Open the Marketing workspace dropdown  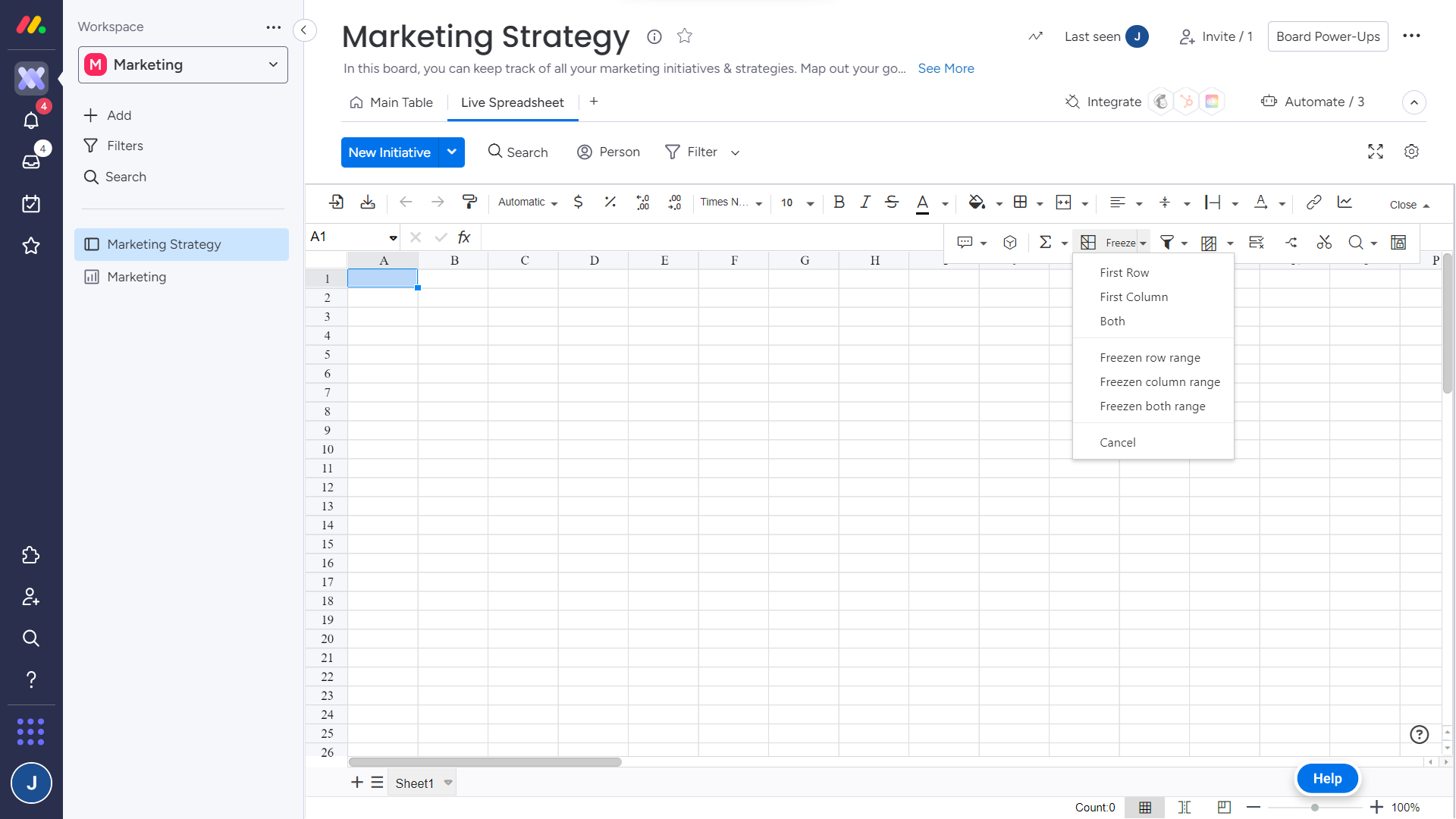[x=183, y=64]
